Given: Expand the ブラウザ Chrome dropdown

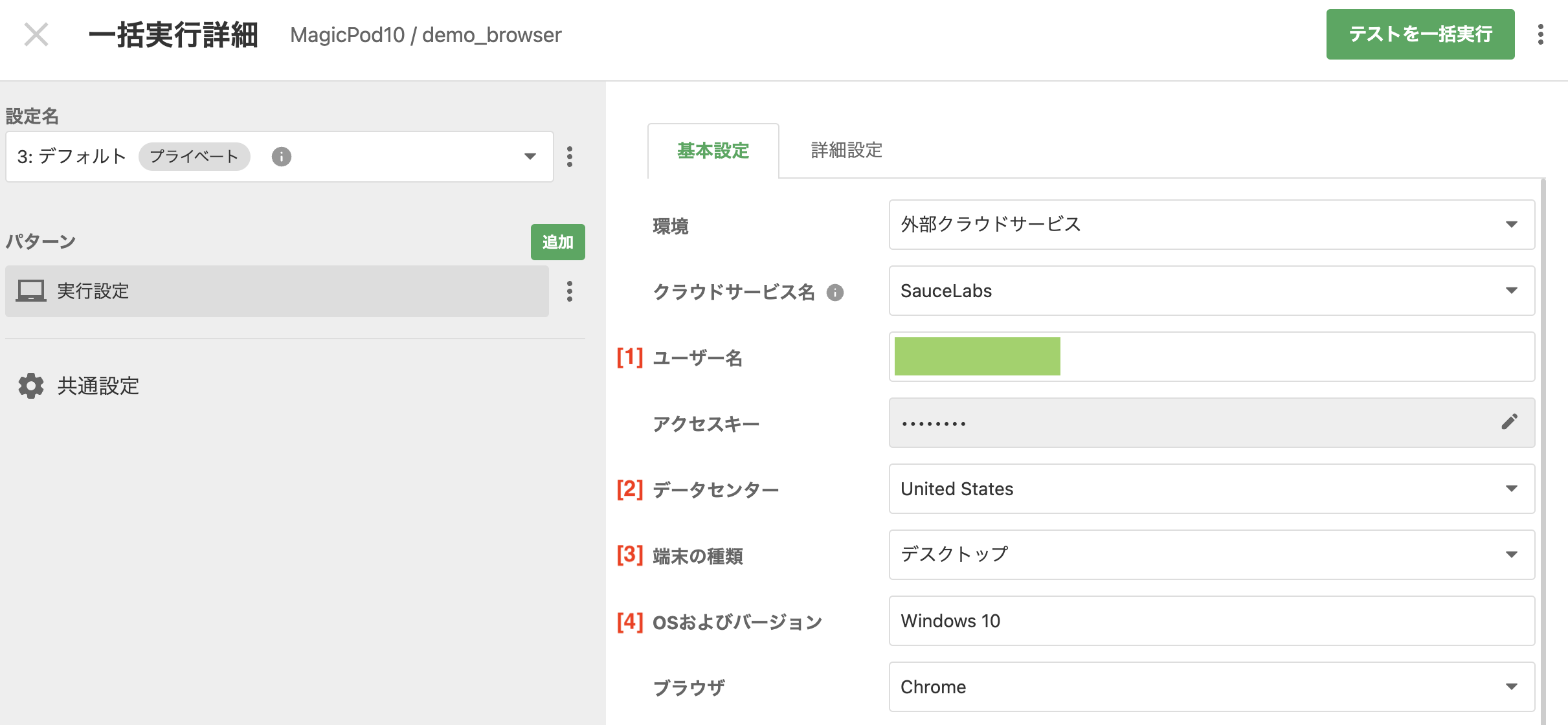Looking at the screenshot, I should click(1212, 687).
